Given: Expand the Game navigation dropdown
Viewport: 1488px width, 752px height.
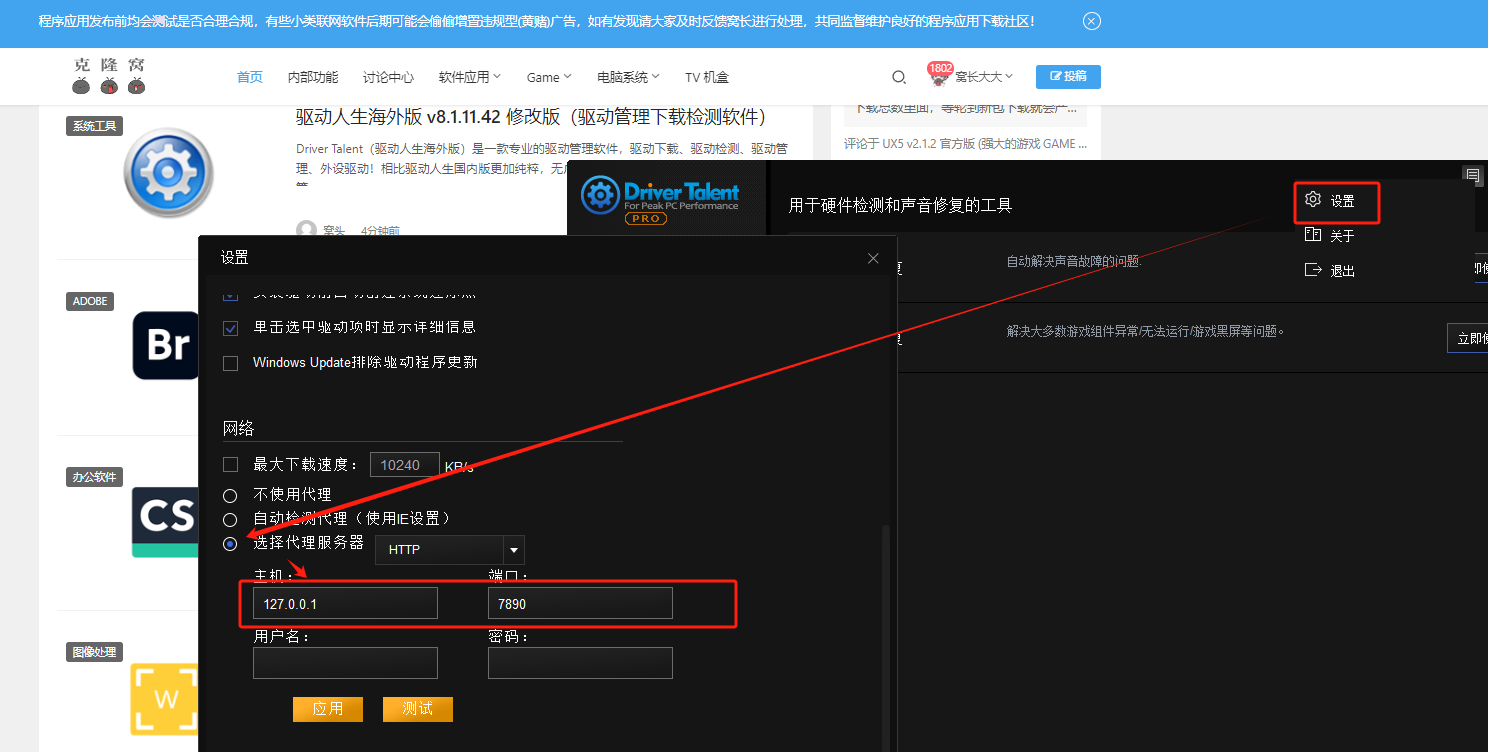Looking at the screenshot, I should [549, 77].
